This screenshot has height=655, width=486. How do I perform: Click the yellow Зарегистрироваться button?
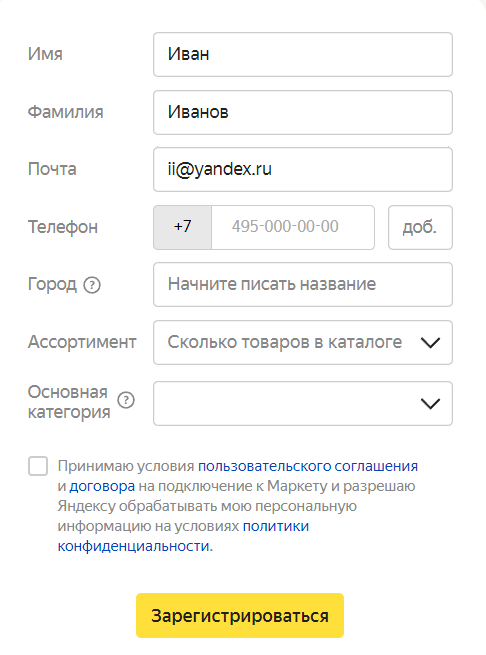(240, 615)
